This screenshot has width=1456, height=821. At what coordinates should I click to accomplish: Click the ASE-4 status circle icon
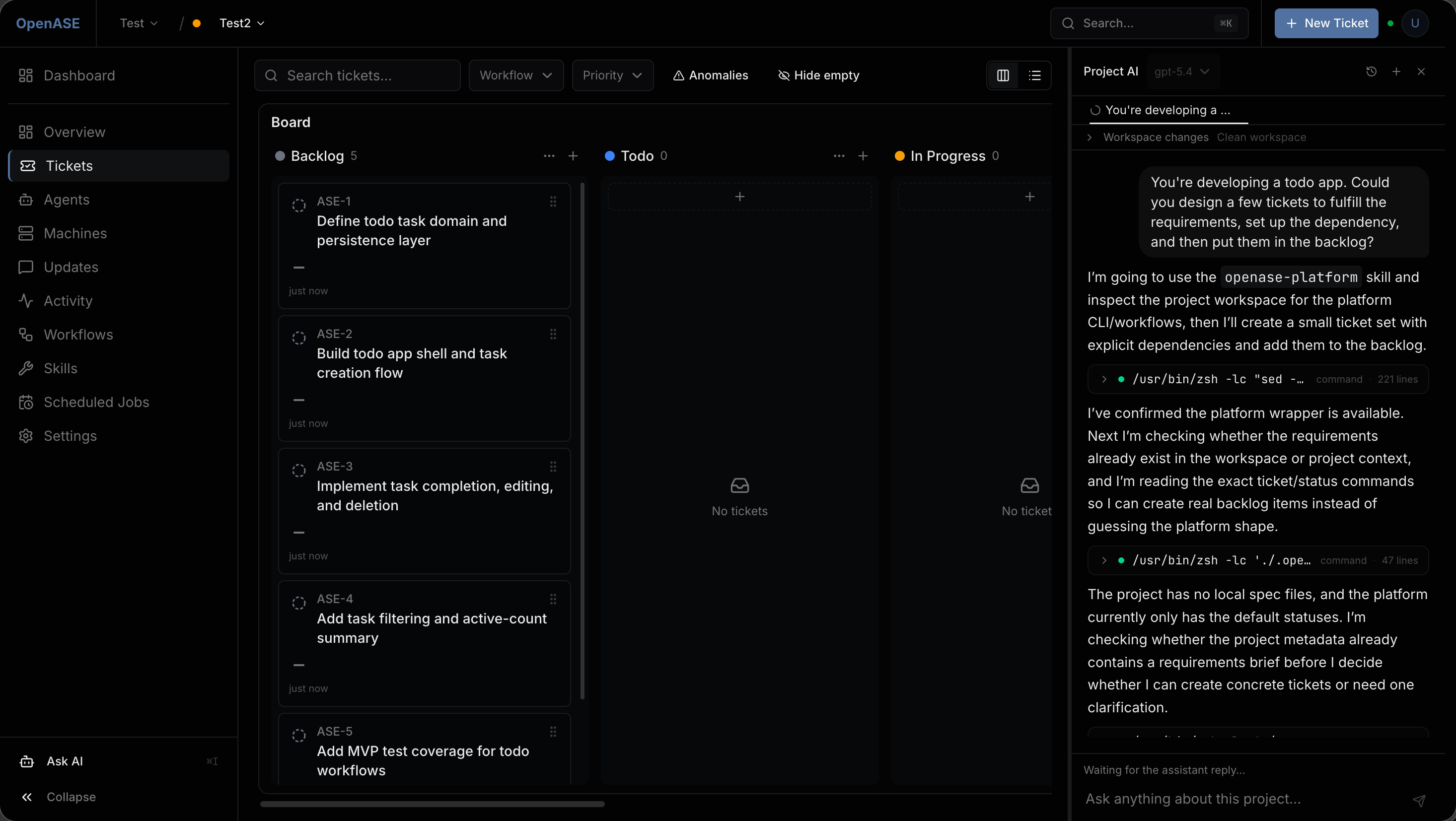click(x=298, y=603)
